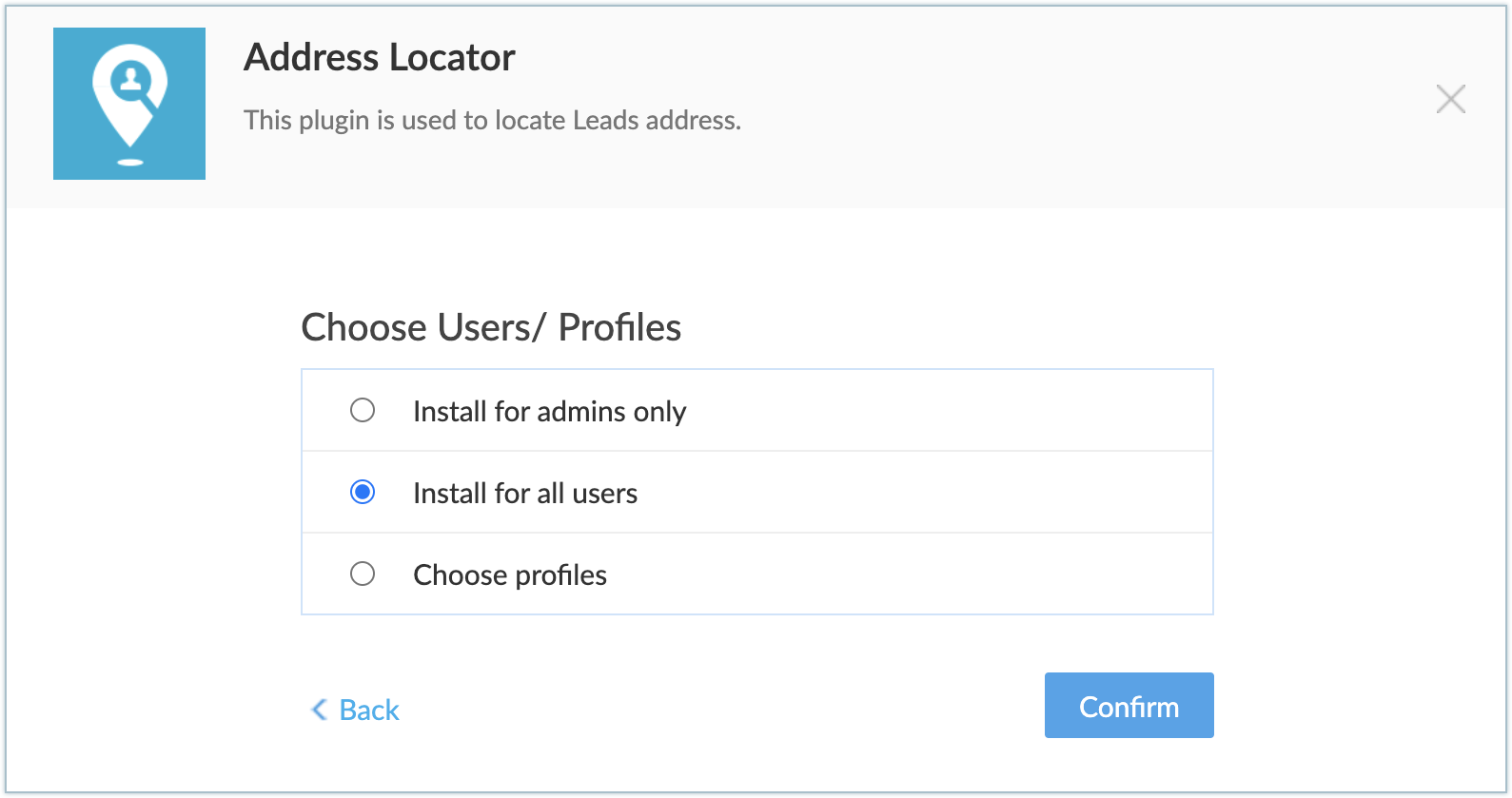Image resolution: width=1512 pixels, height=798 pixels.
Task: Click the magnifier-person symbol inside the pin icon
Action: click(131, 82)
